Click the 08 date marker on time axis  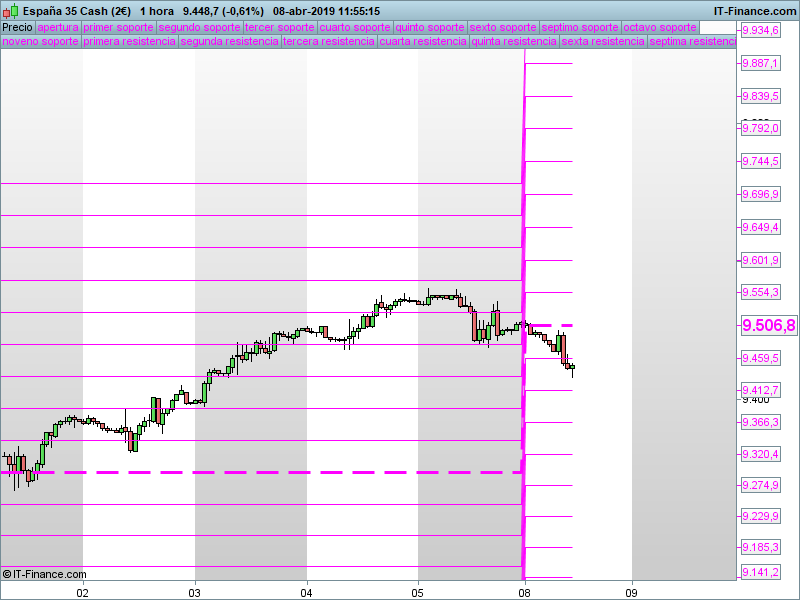tap(524, 593)
